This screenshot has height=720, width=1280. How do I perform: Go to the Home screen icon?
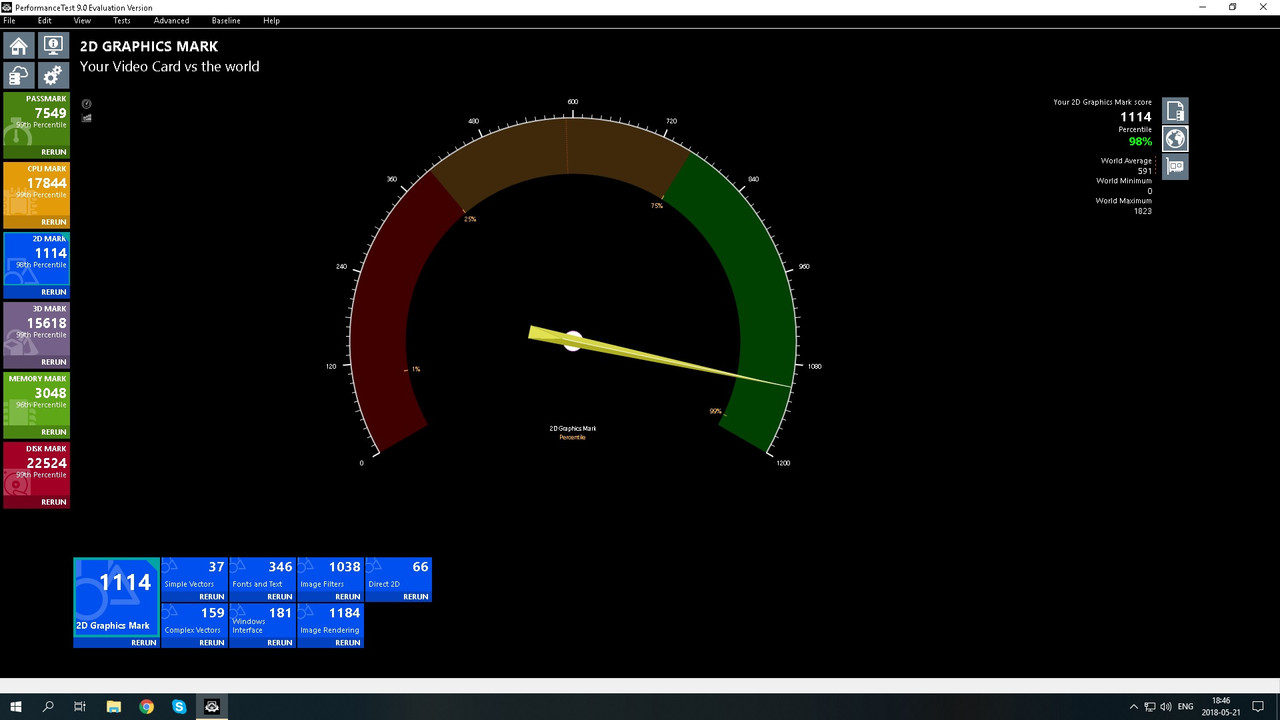coord(19,46)
